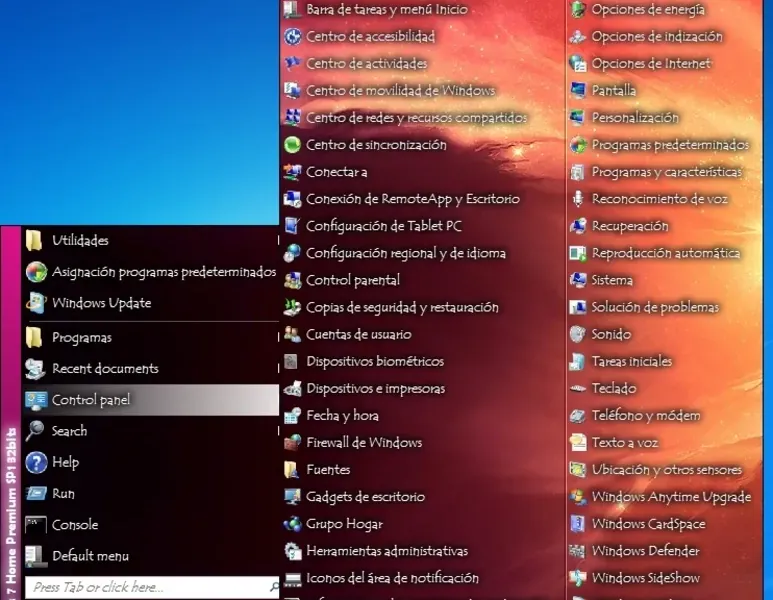The height and width of the screenshot is (600, 773).
Task: Click the Teclado keyboard icon
Action: pyautogui.click(x=578, y=388)
